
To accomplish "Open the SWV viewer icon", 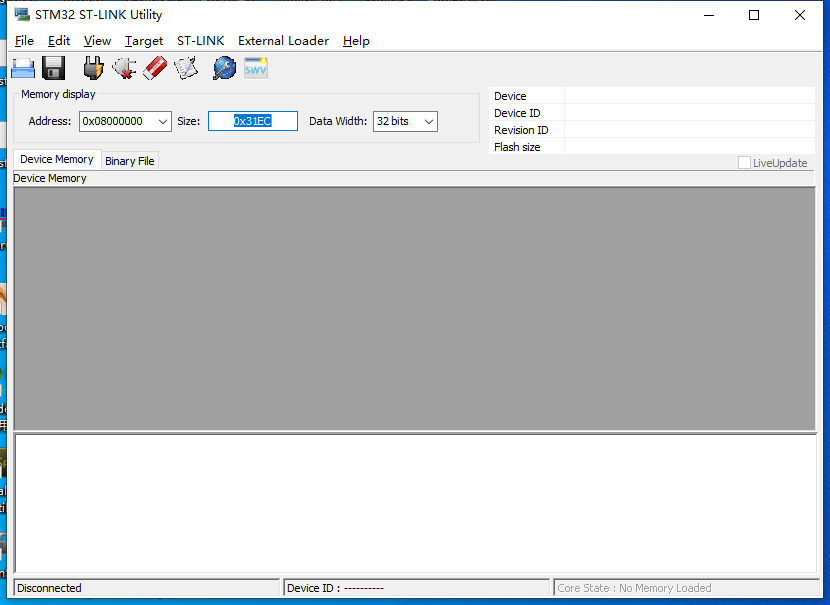I will 256,68.
